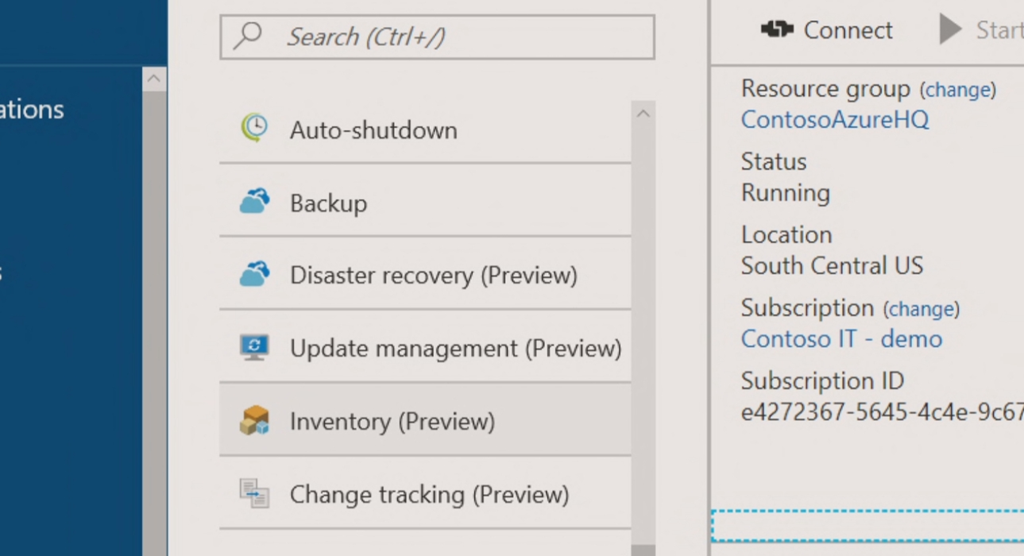
Task: Click the Disaster recovery cloud icon
Action: coord(255,274)
